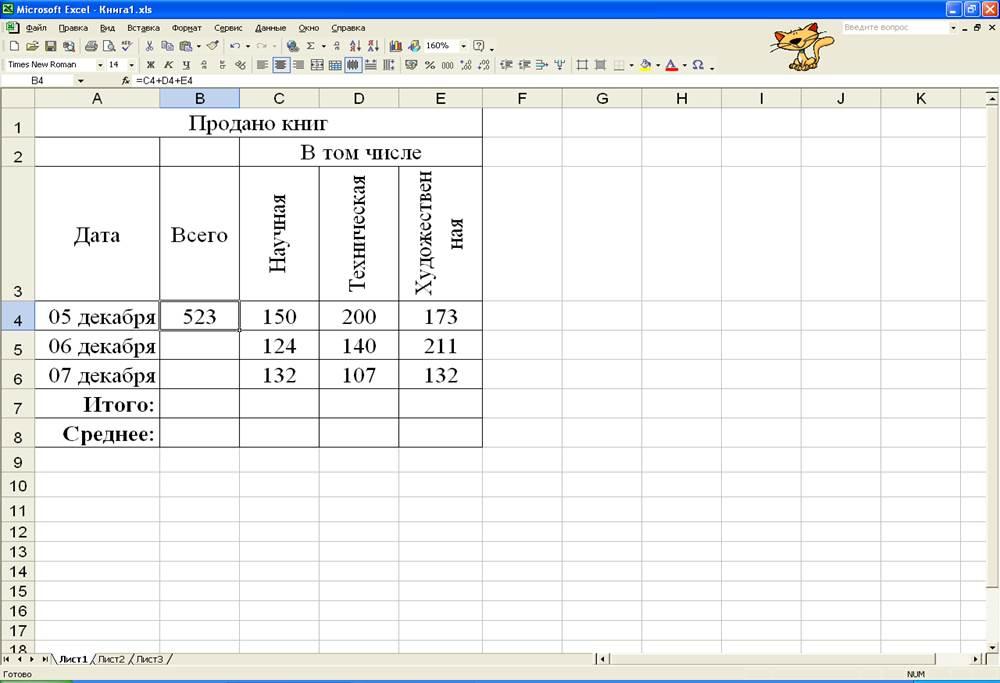Click the AutoSum sigma icon
This screenshot has width=1000, height=683.
point(310,46)
